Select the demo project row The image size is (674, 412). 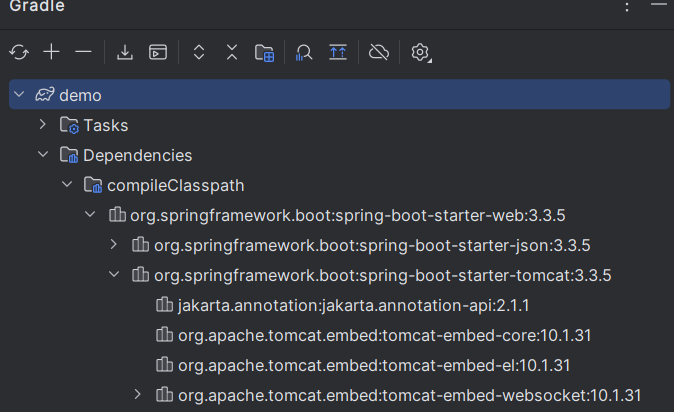(340, 94)
